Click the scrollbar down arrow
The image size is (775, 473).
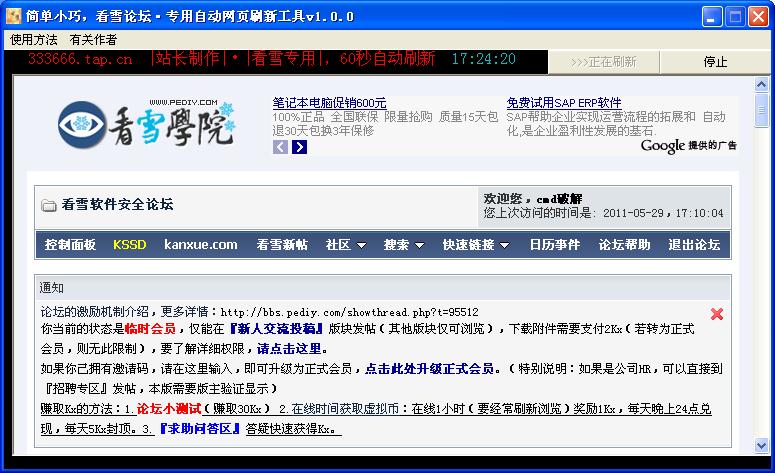click(x=762, y=446)
